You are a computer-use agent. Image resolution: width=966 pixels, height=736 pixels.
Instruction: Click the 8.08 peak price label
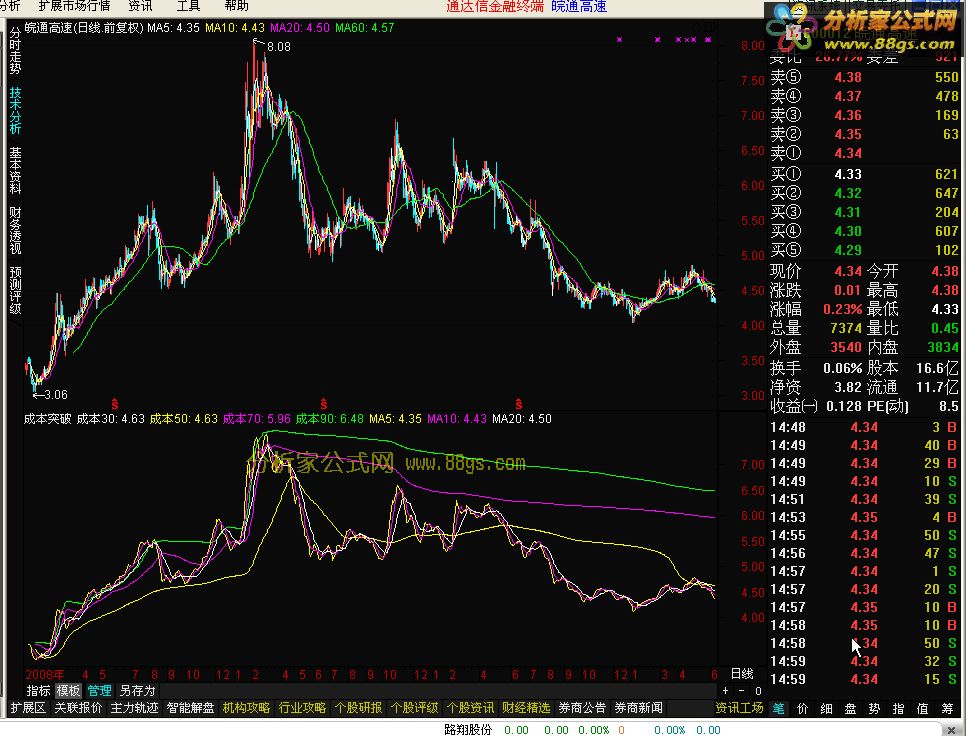[279, 46]
